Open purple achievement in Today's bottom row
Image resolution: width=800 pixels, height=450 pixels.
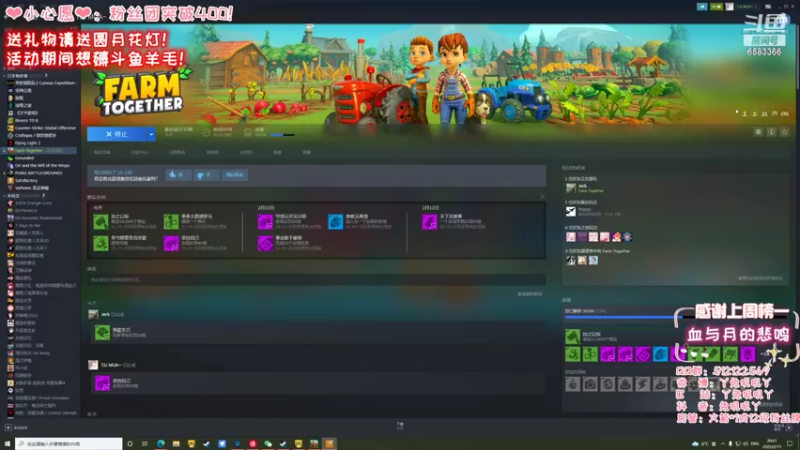(x=171, y=243)
